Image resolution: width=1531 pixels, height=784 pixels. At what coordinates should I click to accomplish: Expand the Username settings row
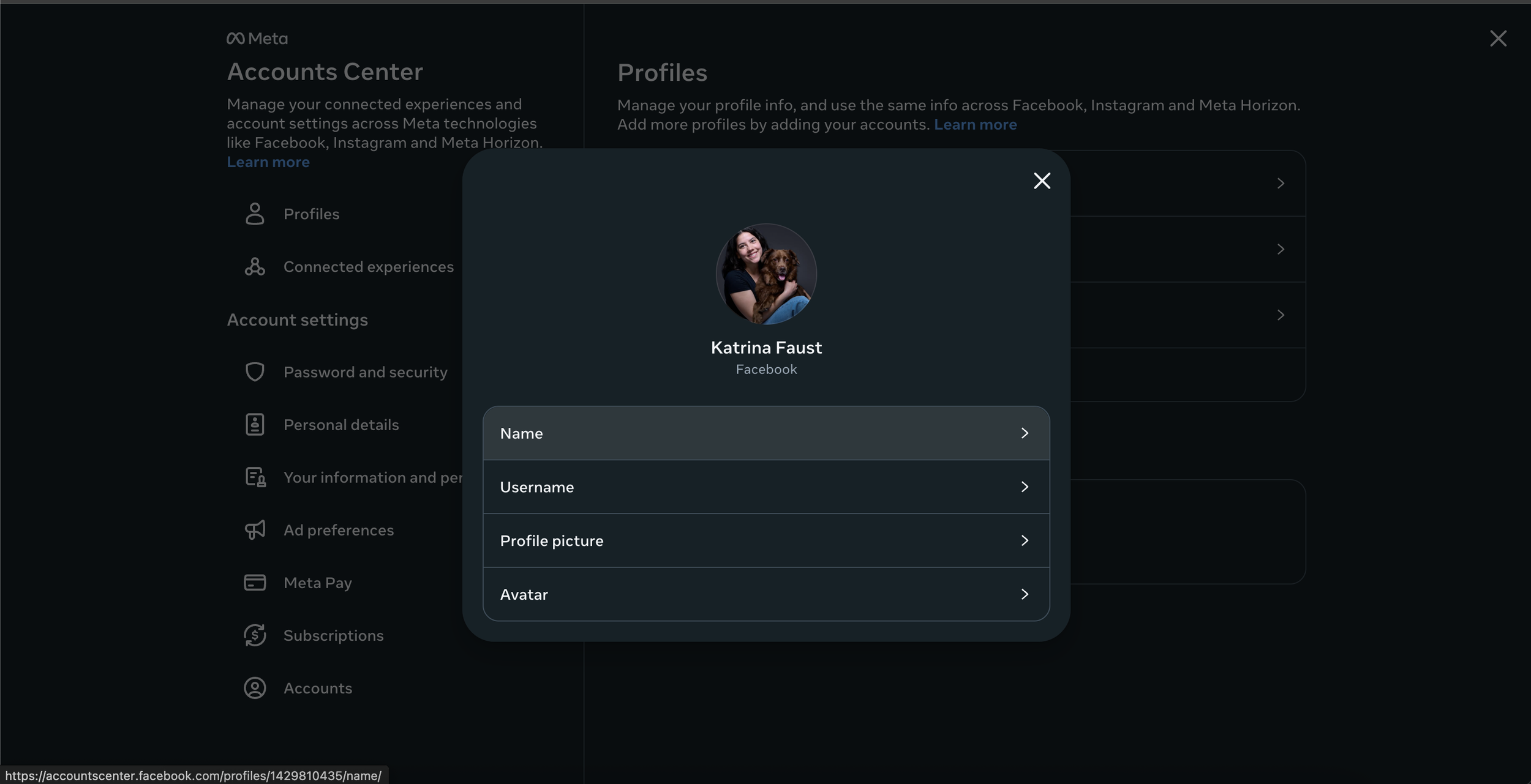1025,487
